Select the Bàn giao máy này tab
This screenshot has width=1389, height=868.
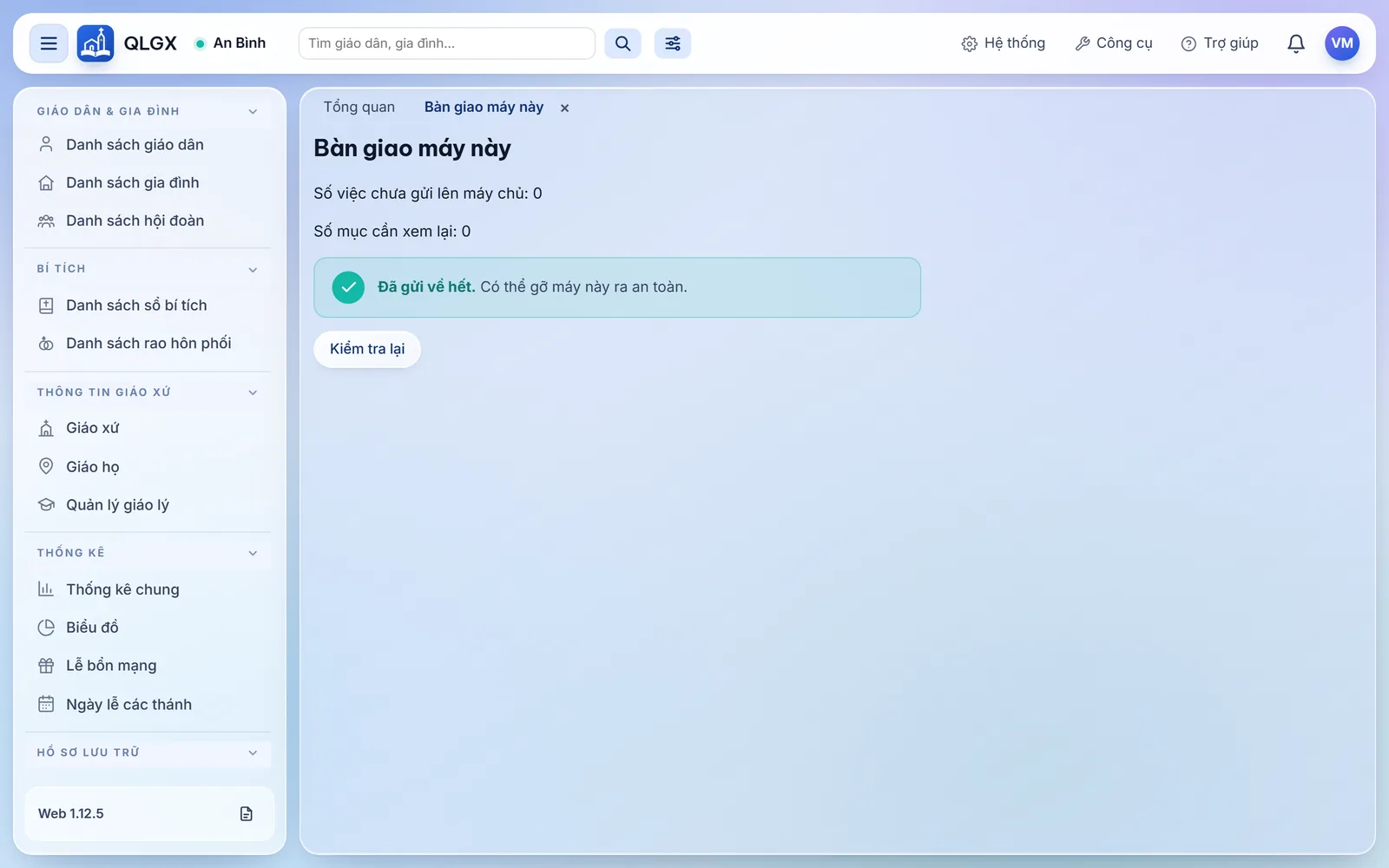tap(484, 108)
